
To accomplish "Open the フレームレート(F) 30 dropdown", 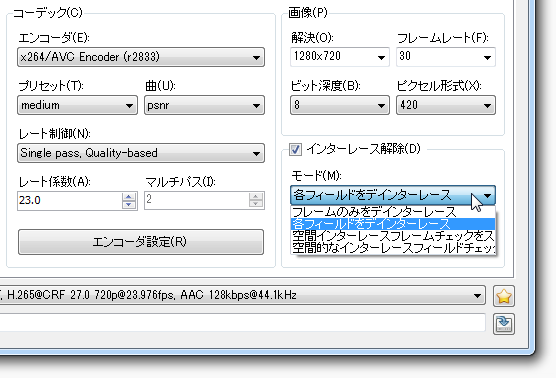I will (446, 57).
